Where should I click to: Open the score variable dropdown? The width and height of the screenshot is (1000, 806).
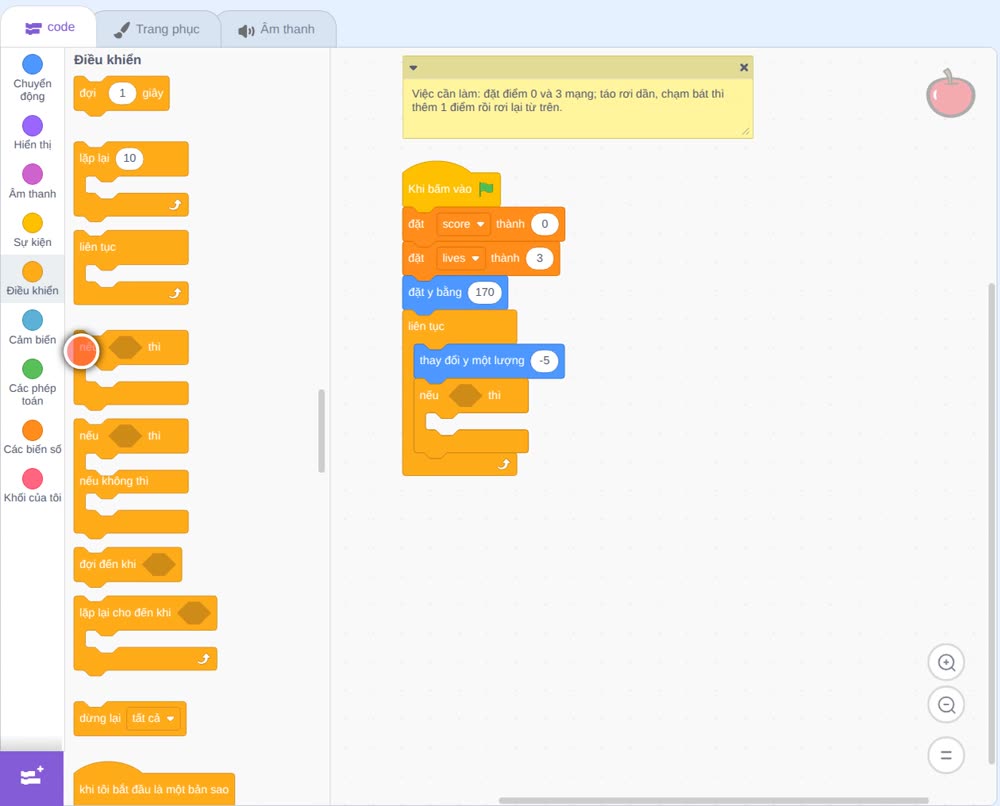[463, 224]
